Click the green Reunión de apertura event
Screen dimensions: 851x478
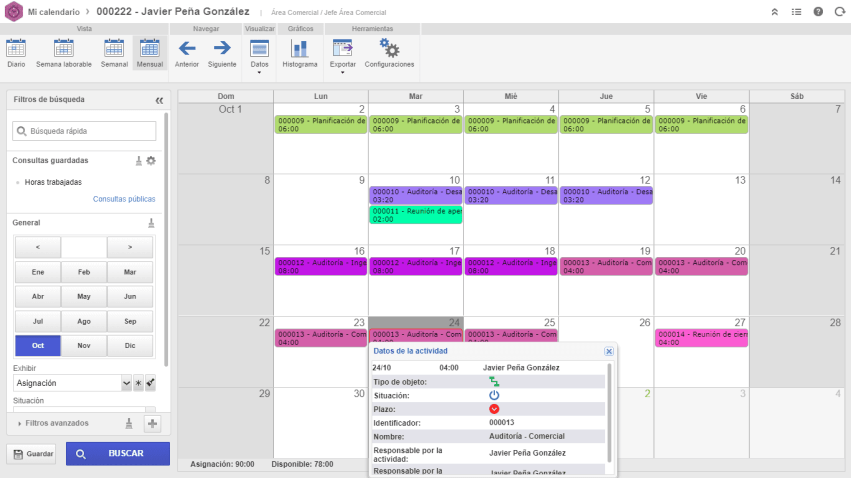[x=415, y=216]
